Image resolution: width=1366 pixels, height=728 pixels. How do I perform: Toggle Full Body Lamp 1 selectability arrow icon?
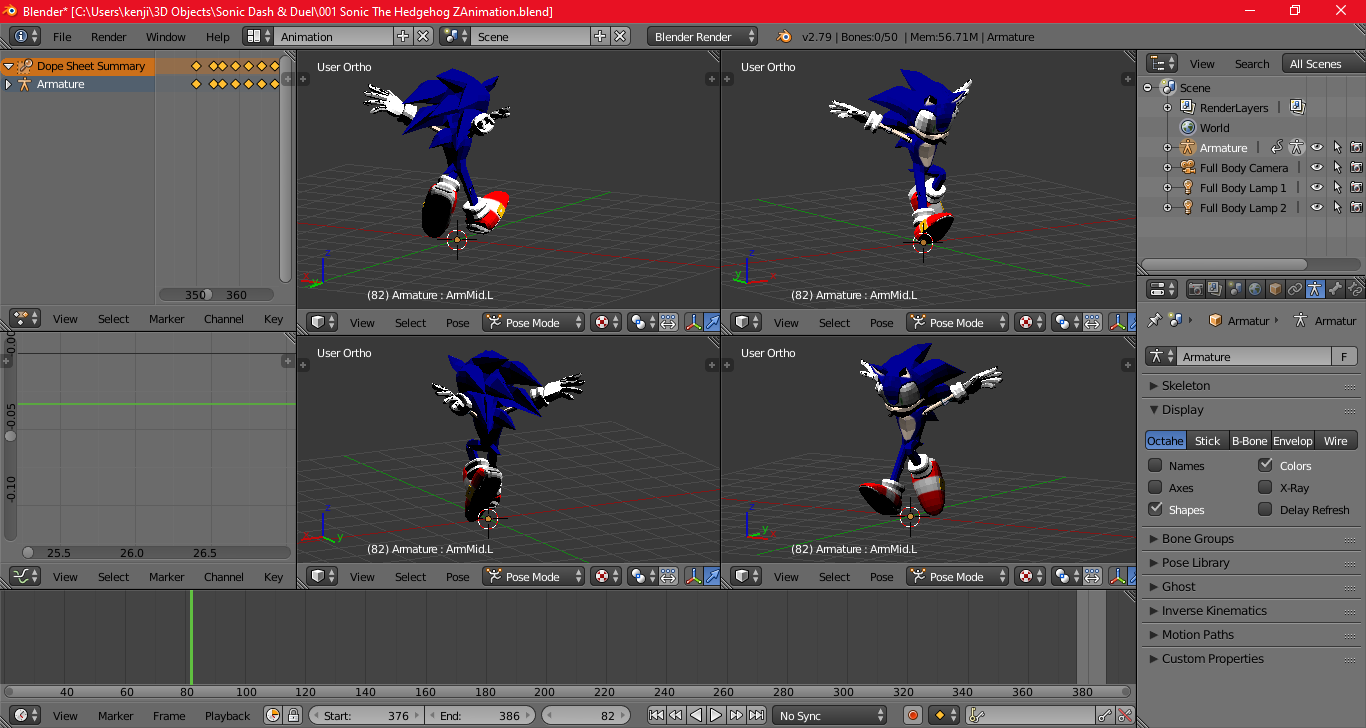[x=1337, y=188]
